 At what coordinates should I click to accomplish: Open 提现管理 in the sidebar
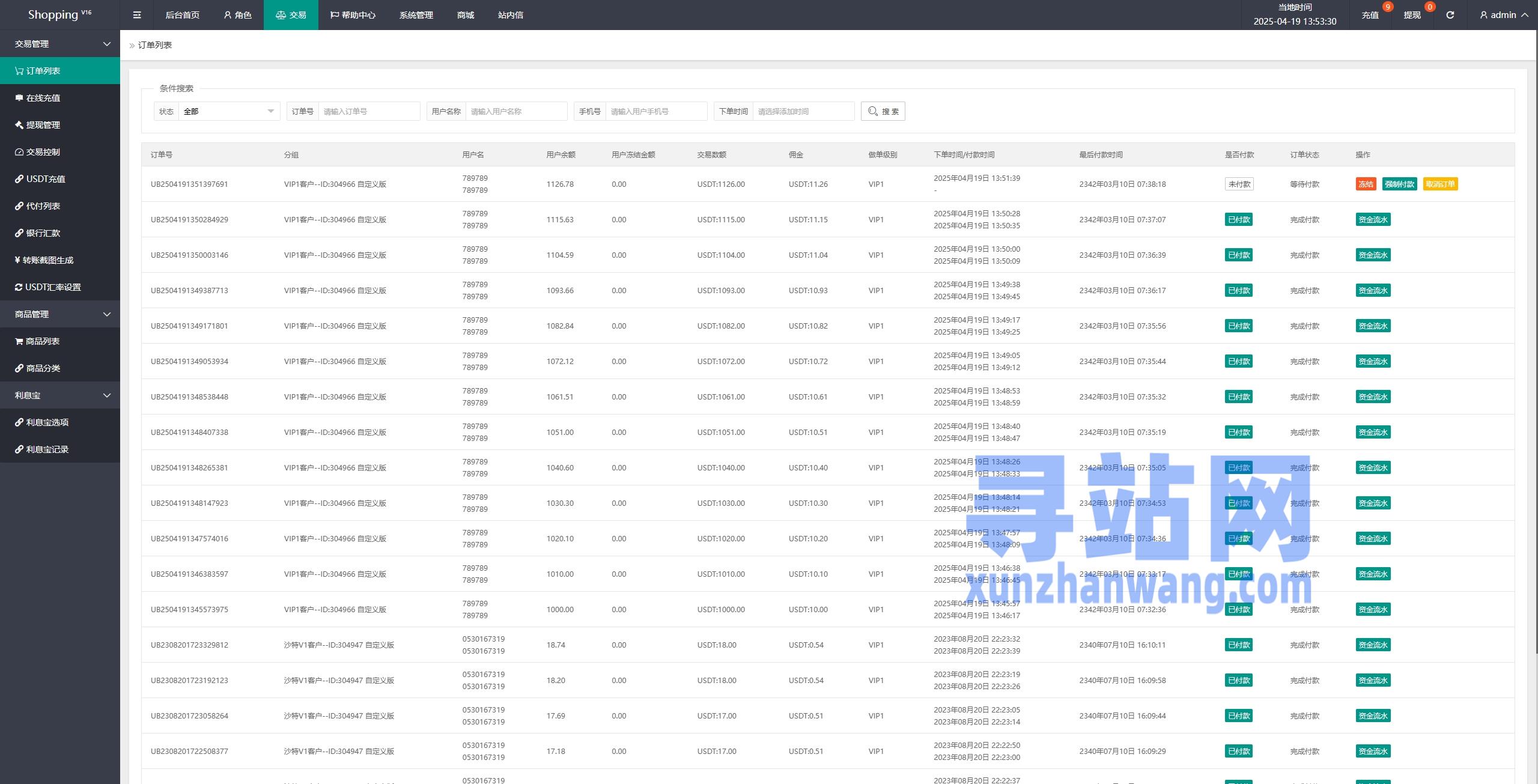click(x=60, y=125)
